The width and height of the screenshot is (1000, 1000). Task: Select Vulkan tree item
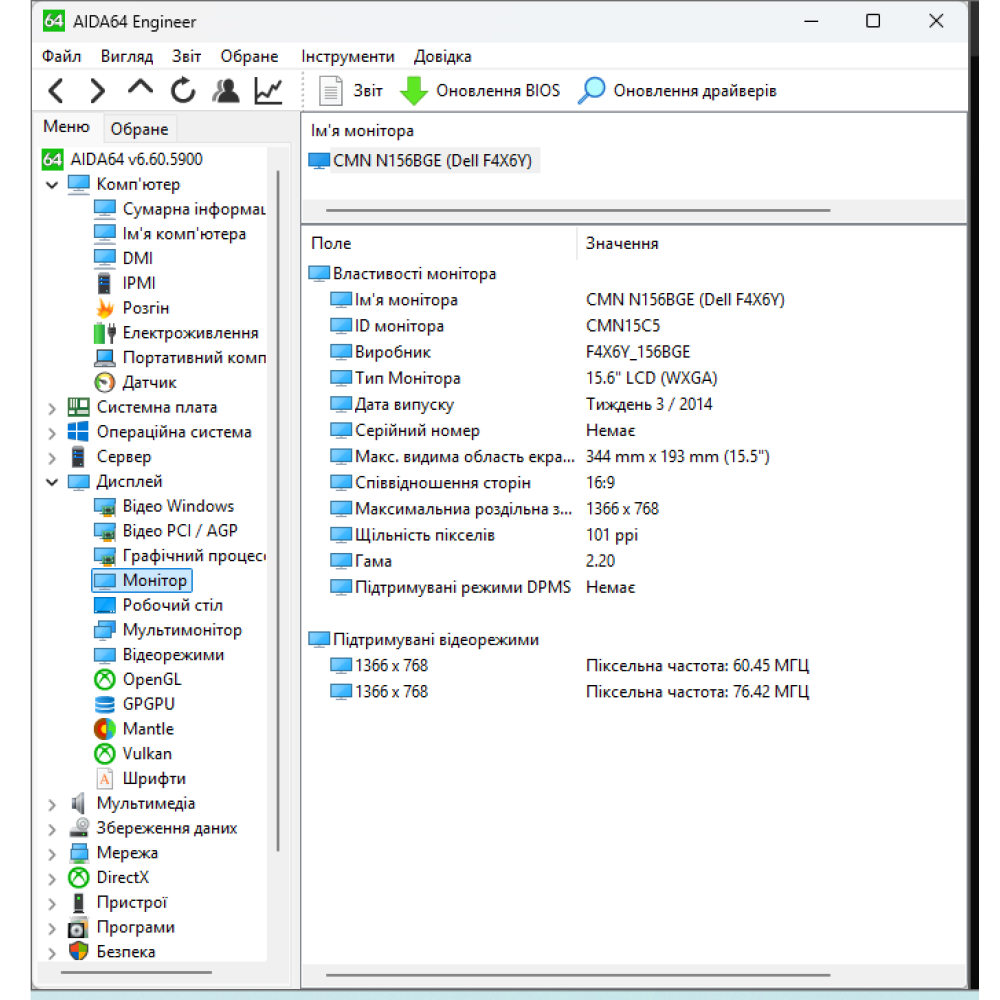[x=133, y=754]
